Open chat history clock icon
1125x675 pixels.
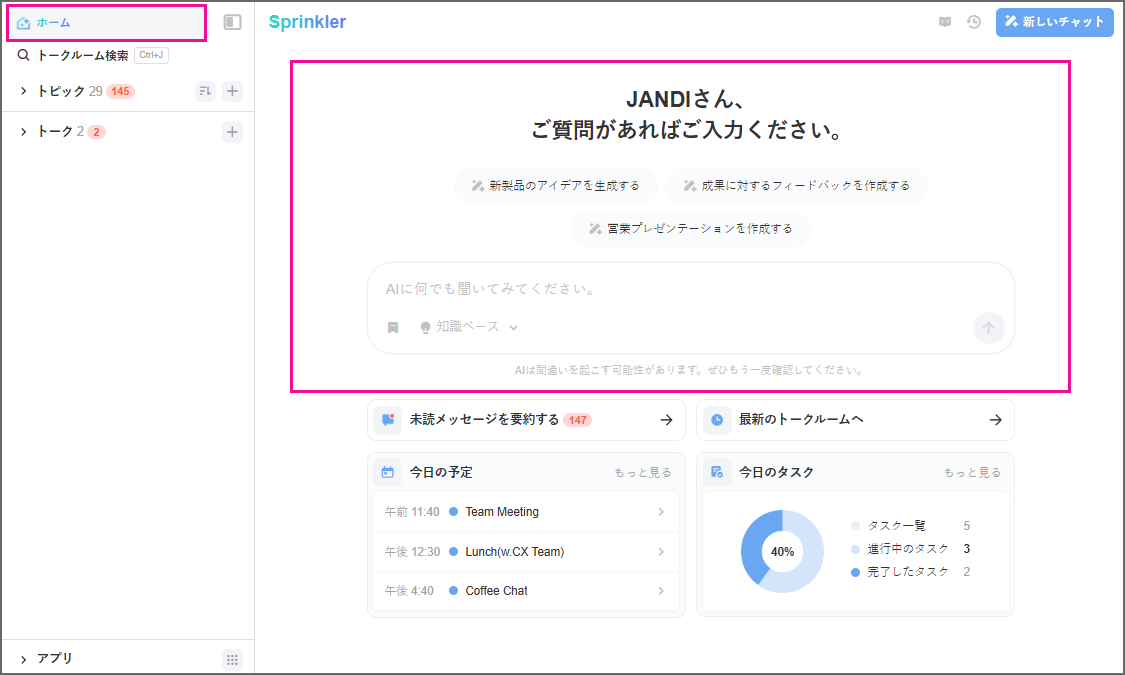point(974,22)
